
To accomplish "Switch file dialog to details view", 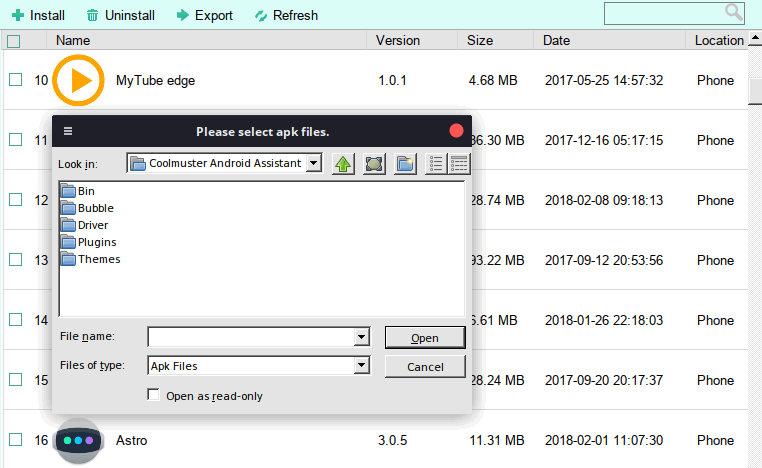I will 459,164.
